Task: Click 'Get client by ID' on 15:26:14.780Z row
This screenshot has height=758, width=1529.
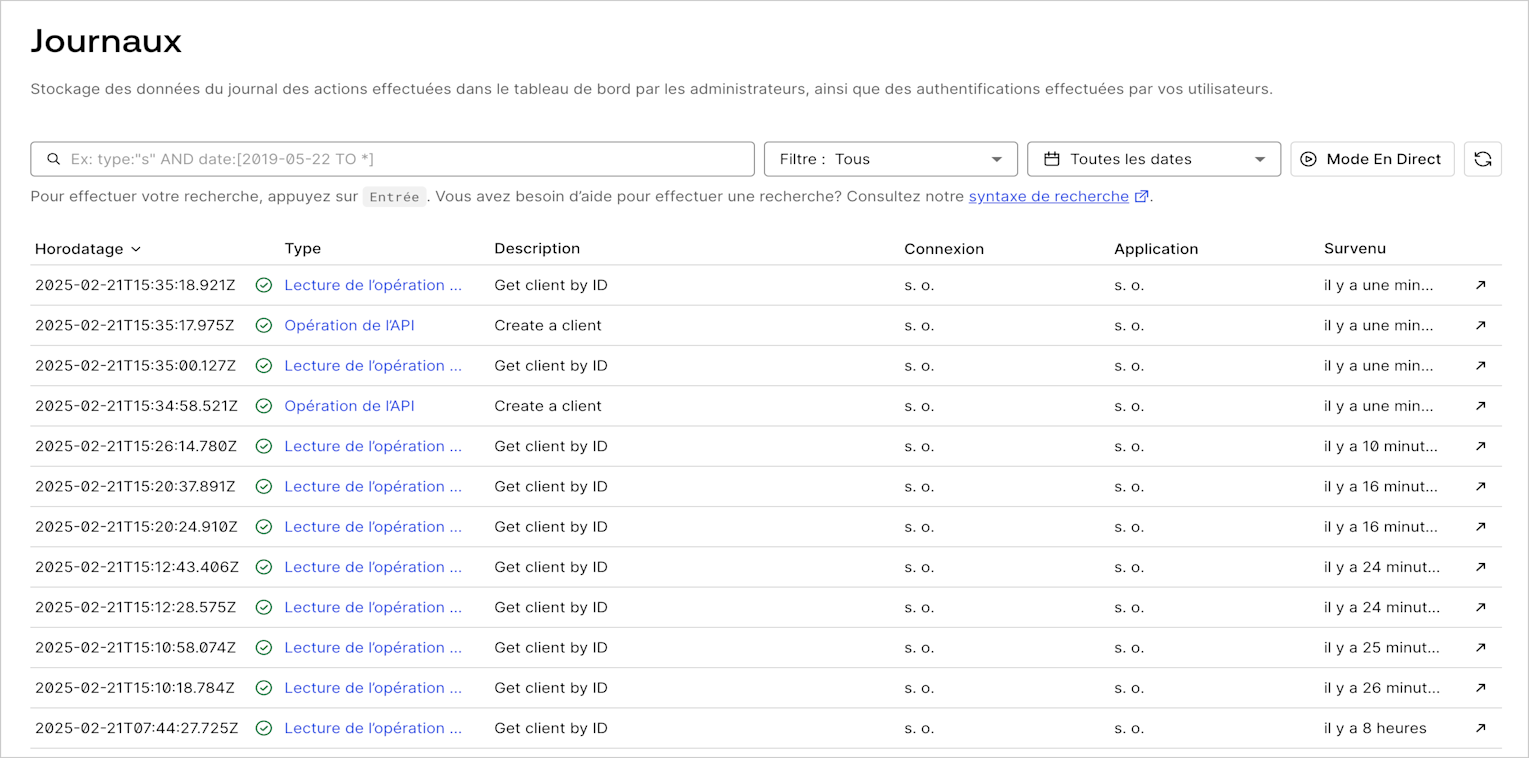Action: point(551,446)
